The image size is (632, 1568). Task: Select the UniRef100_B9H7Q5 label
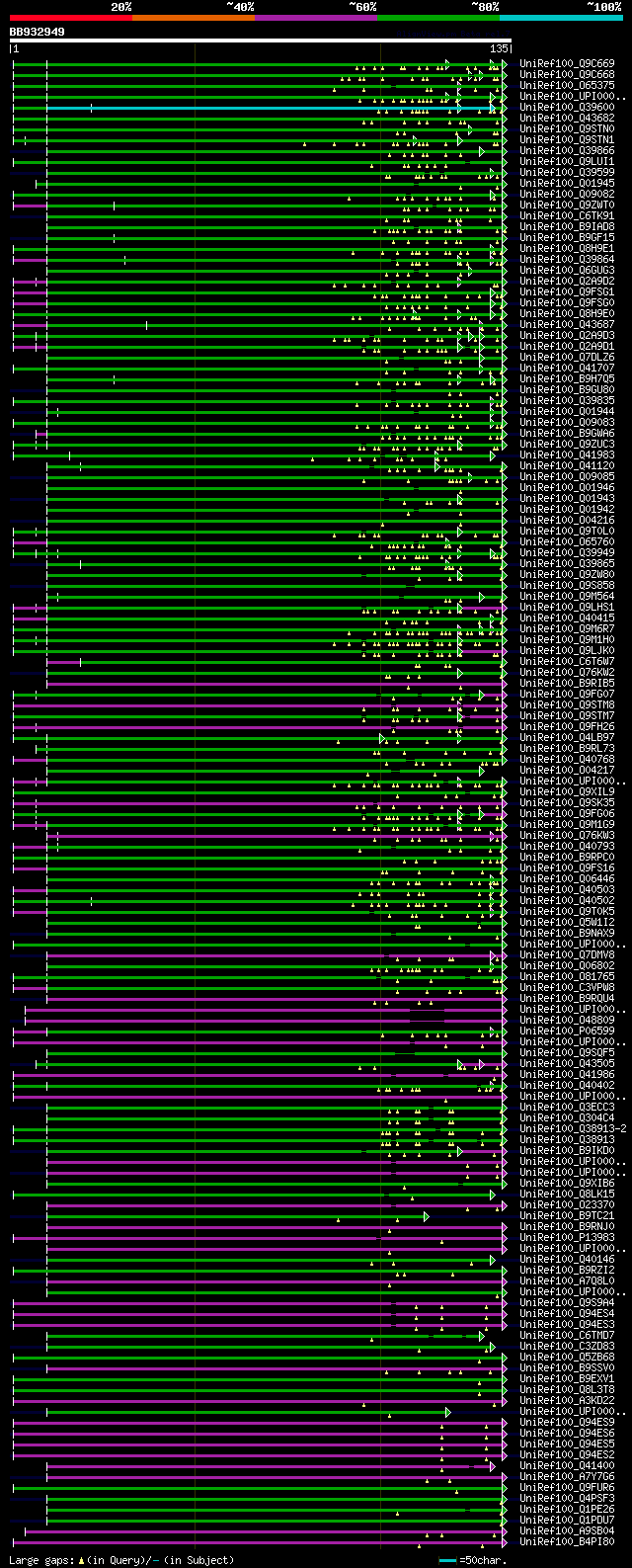coord(567,378)
